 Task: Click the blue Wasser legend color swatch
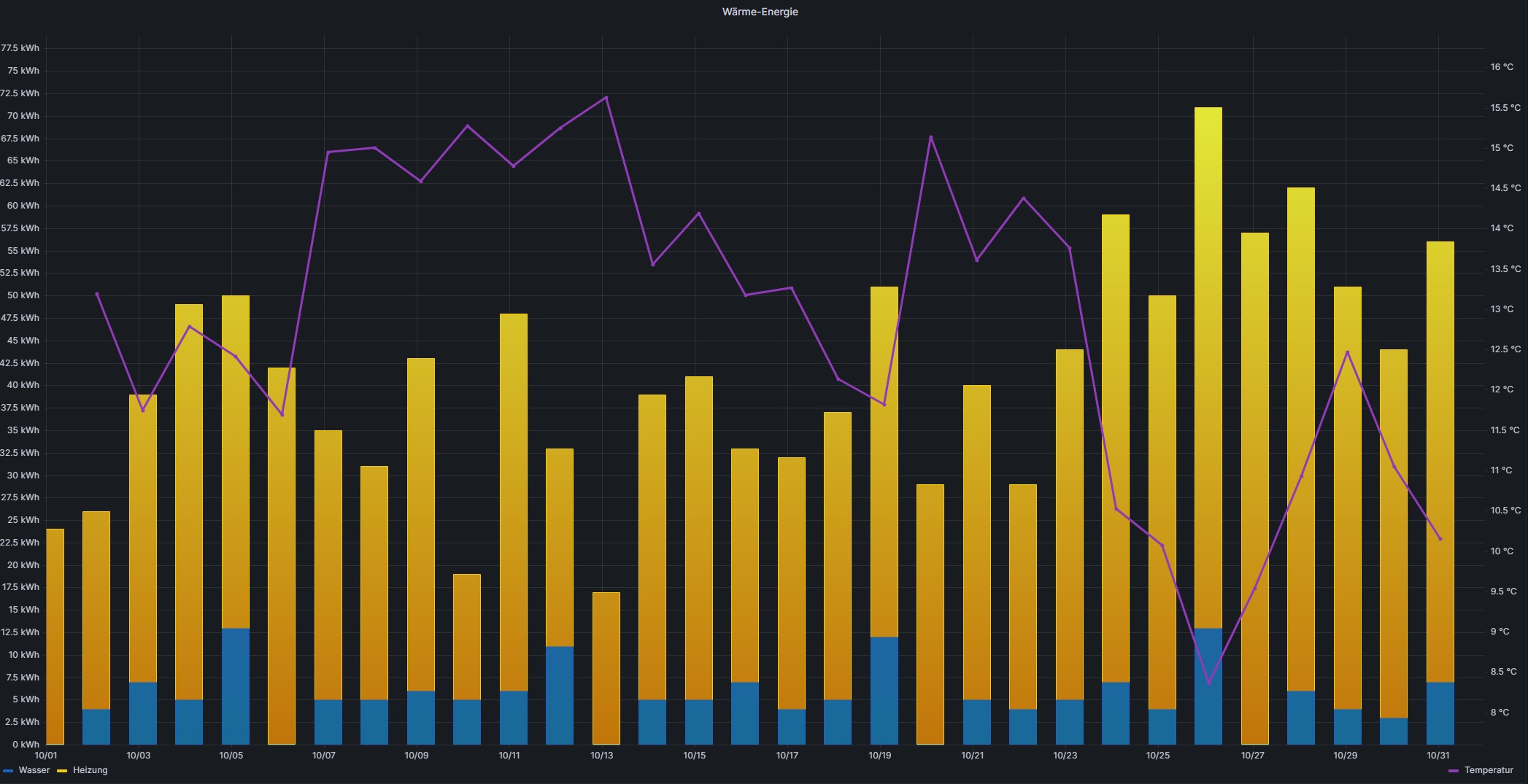8,771
